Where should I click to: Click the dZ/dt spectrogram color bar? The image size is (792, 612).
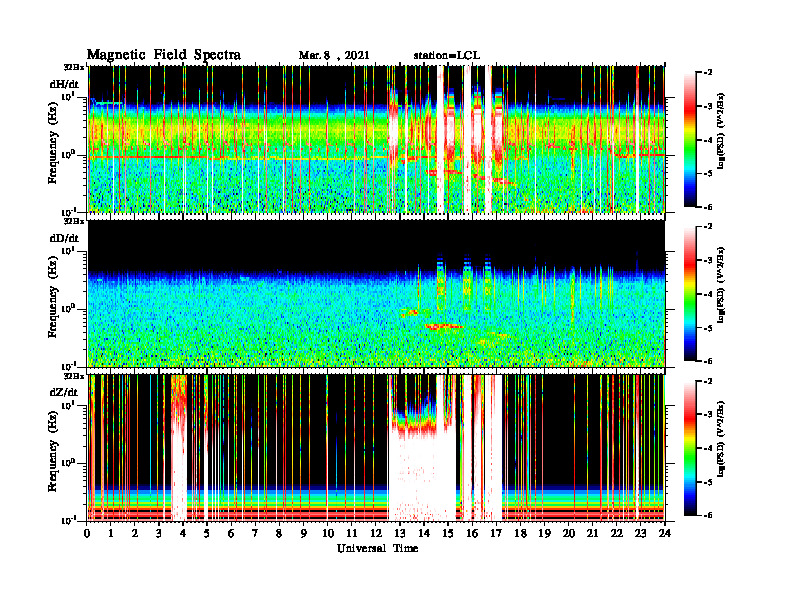[x=690, y=448]
